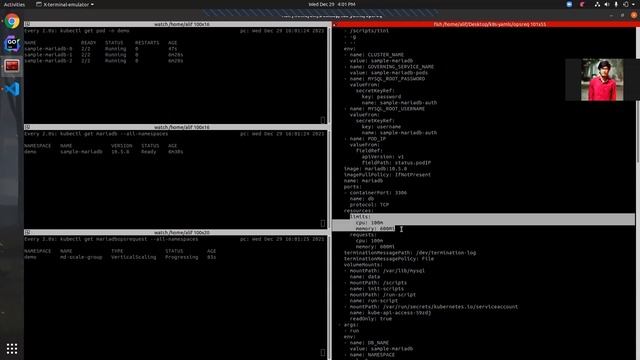Click 'name: GOVERNING_SERVICE_NAME' YAML line
640x360 pixels.
coord(392,67)
